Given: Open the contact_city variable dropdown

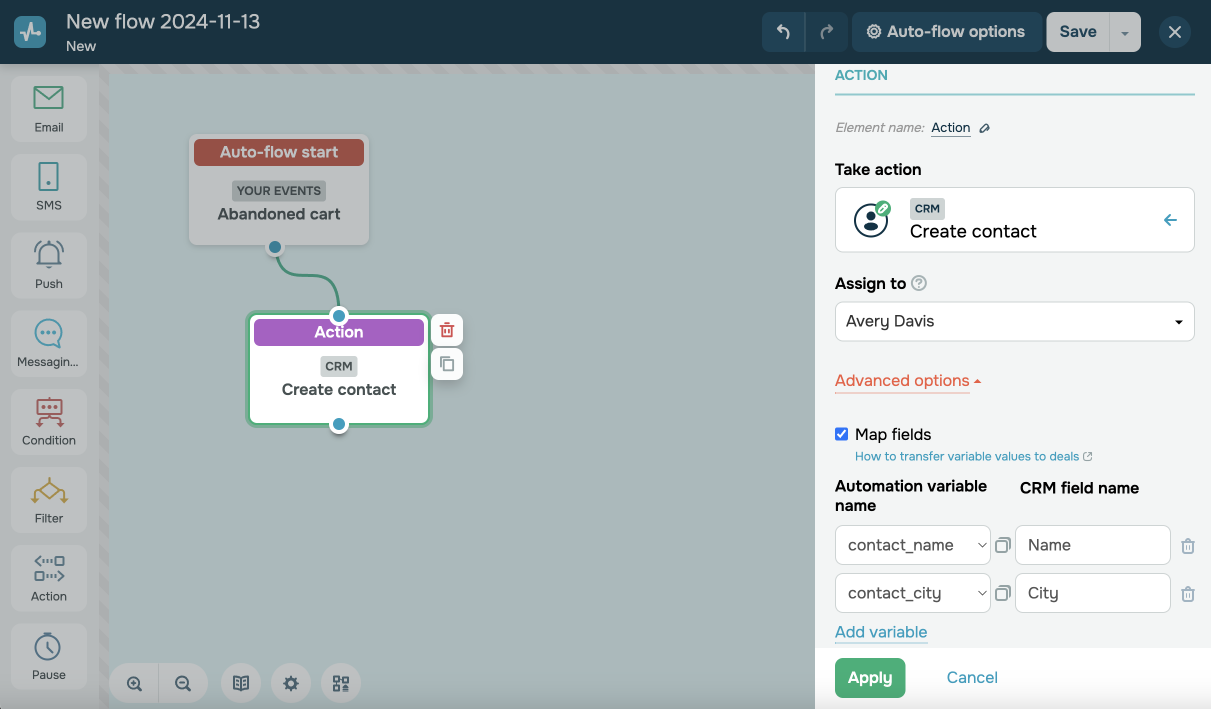Looking at the screenshot, I should (x=913, y=593).
